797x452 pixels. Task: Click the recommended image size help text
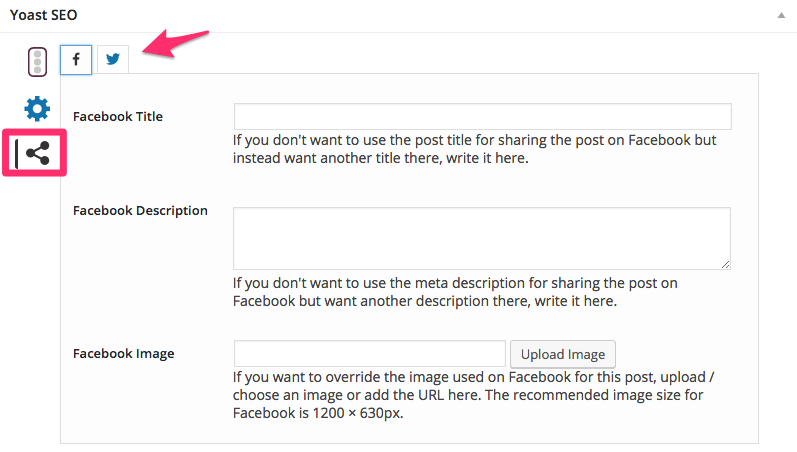[473, 395]
